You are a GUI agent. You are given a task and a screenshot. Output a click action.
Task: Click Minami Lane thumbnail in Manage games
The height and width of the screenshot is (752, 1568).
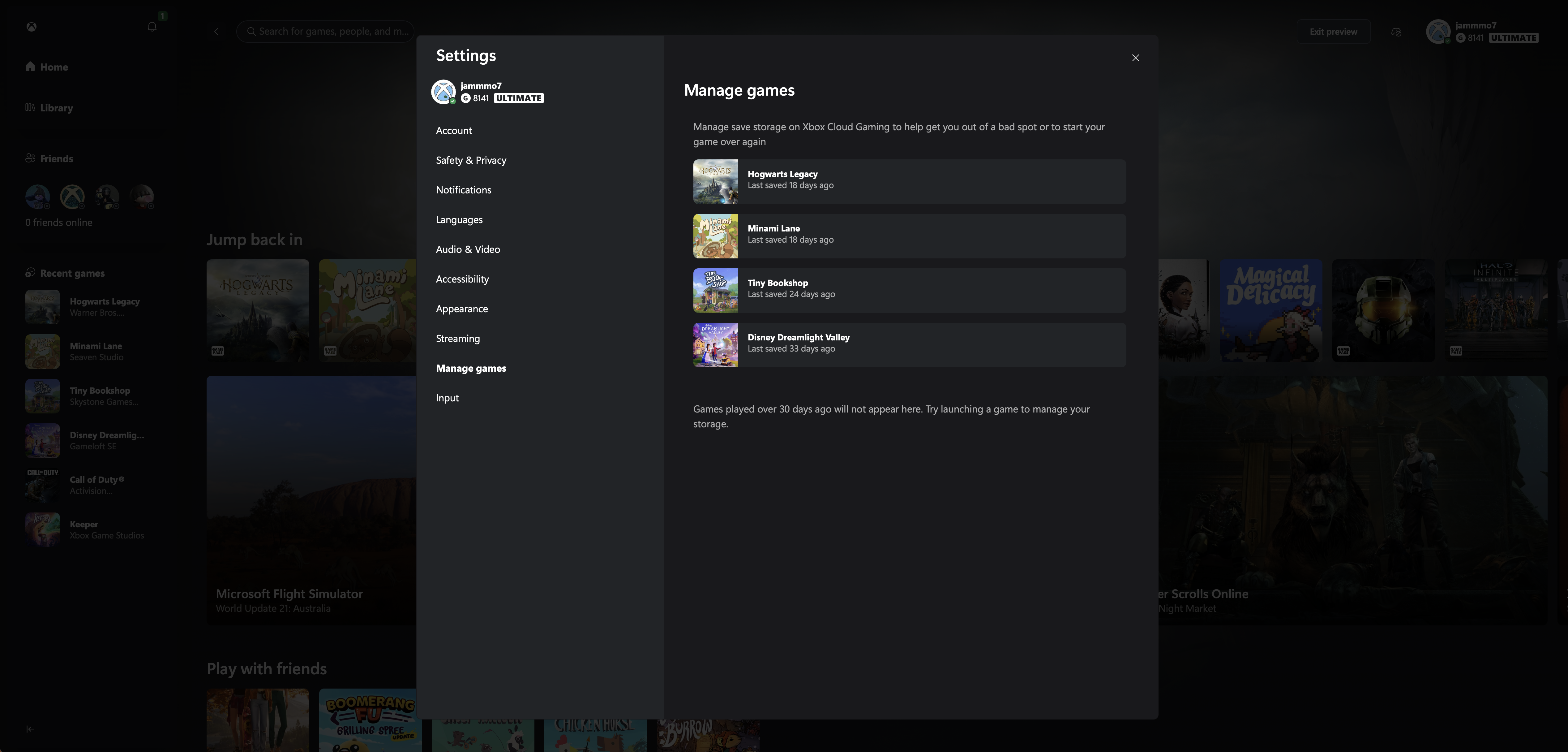click(715, 236)
